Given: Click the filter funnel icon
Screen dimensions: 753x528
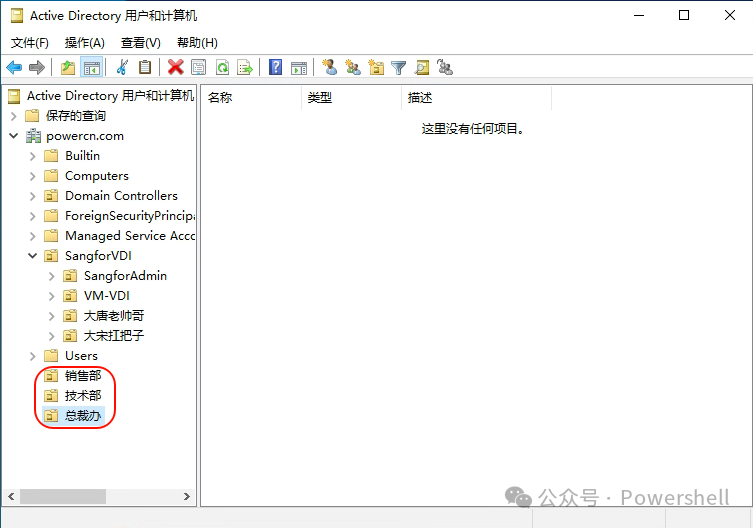Looking at the screenshot, I should click(399, 67).
